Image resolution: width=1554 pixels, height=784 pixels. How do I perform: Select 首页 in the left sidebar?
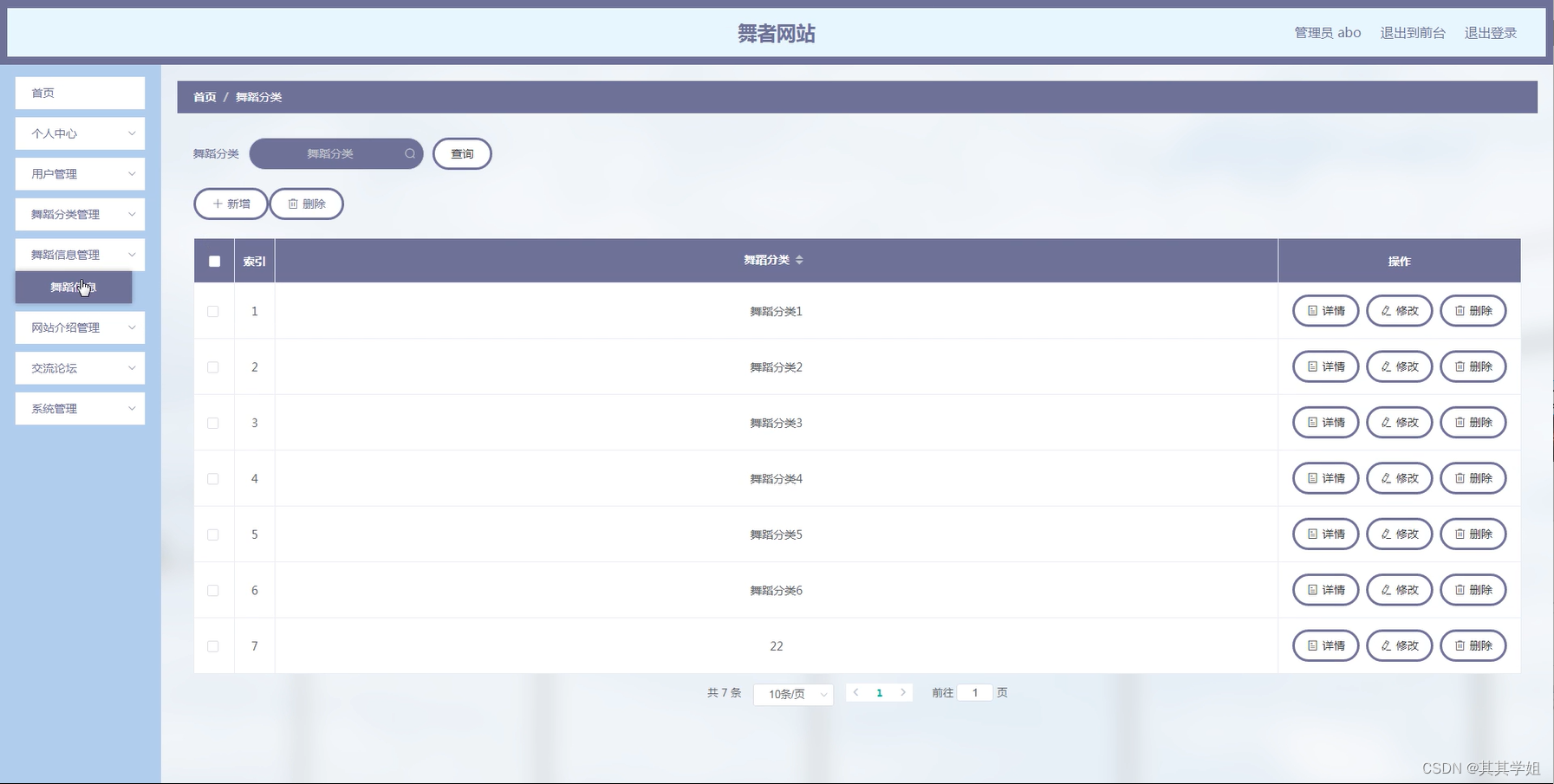[x=79, y=93]
